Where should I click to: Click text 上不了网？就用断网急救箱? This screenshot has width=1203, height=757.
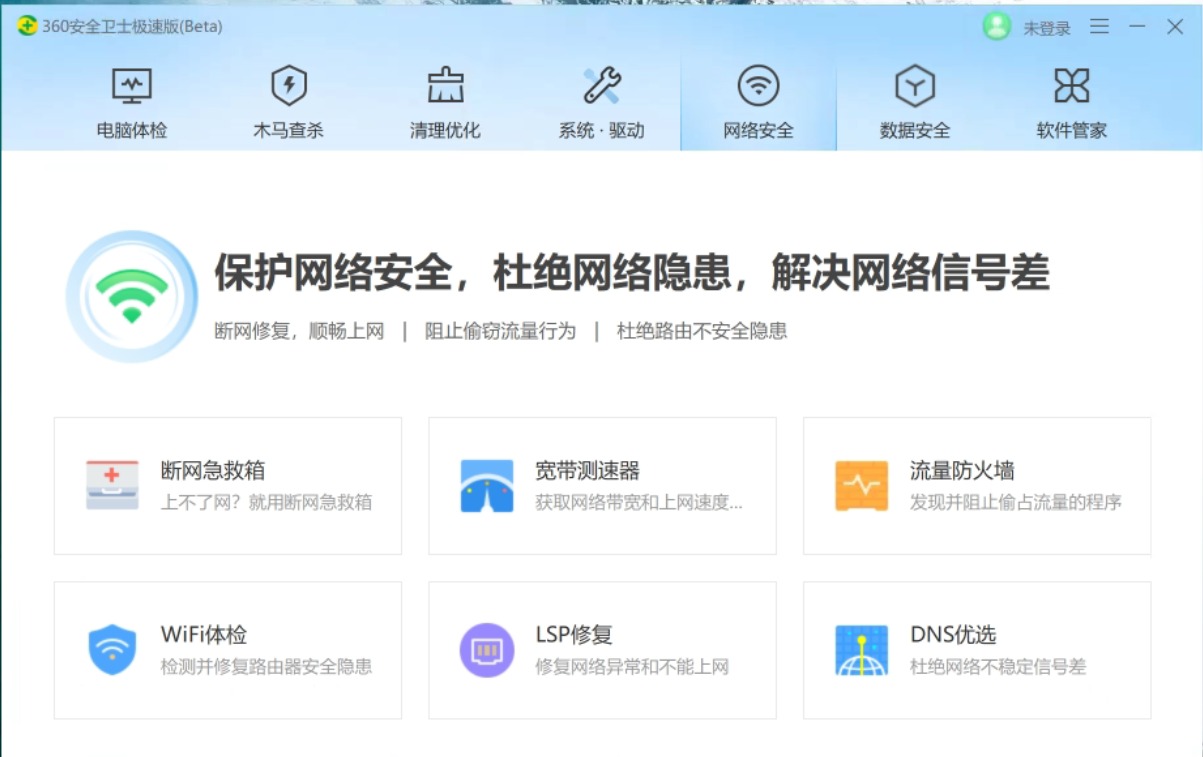click(x=266, y=502)
